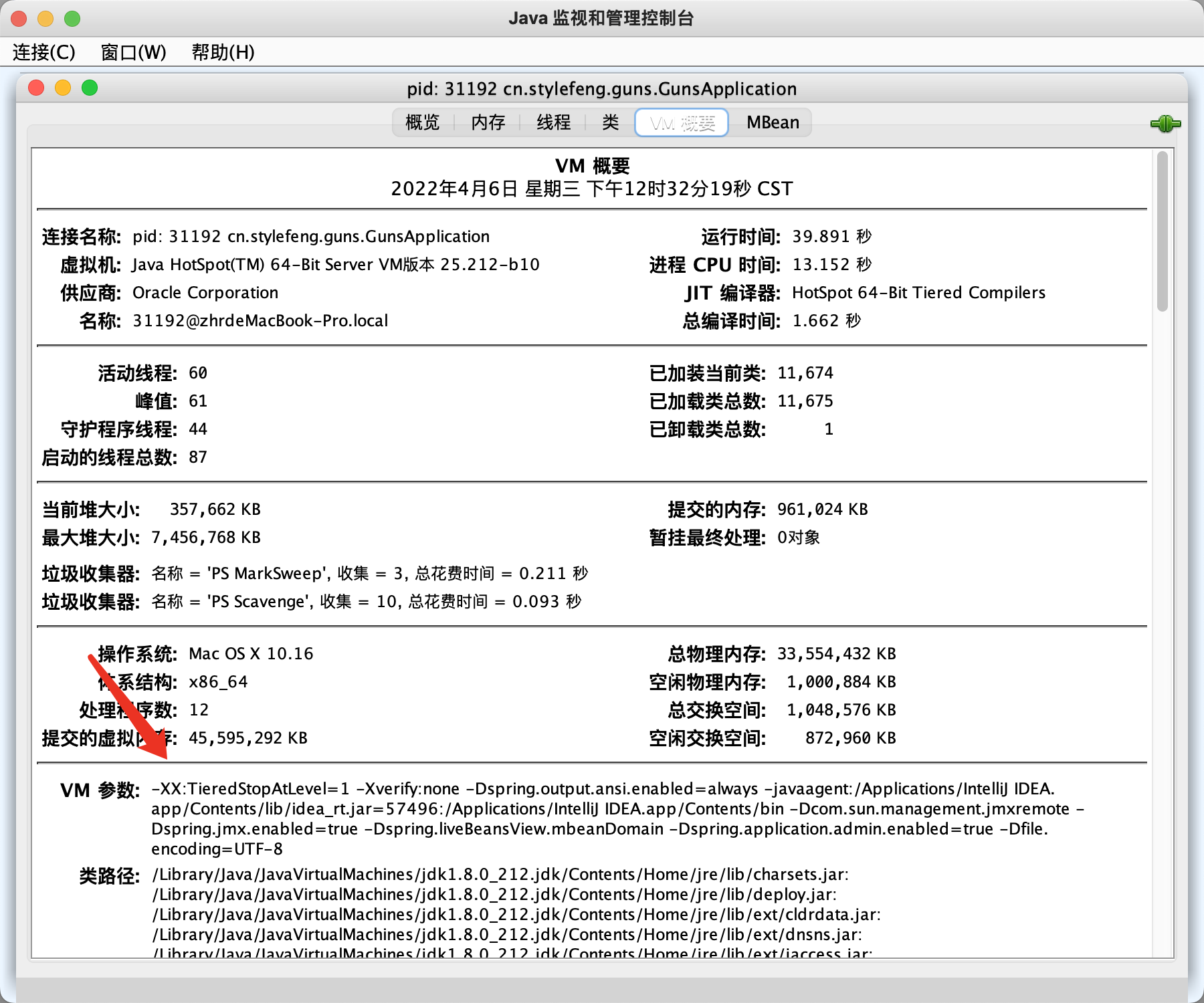Click the PS Scavenge garbage collector line
The height and width of the screenshot is (1003, 1204).
367,602
